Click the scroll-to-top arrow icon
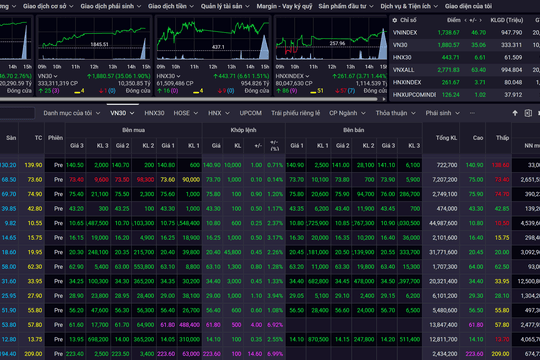 (x=515, y=113)
